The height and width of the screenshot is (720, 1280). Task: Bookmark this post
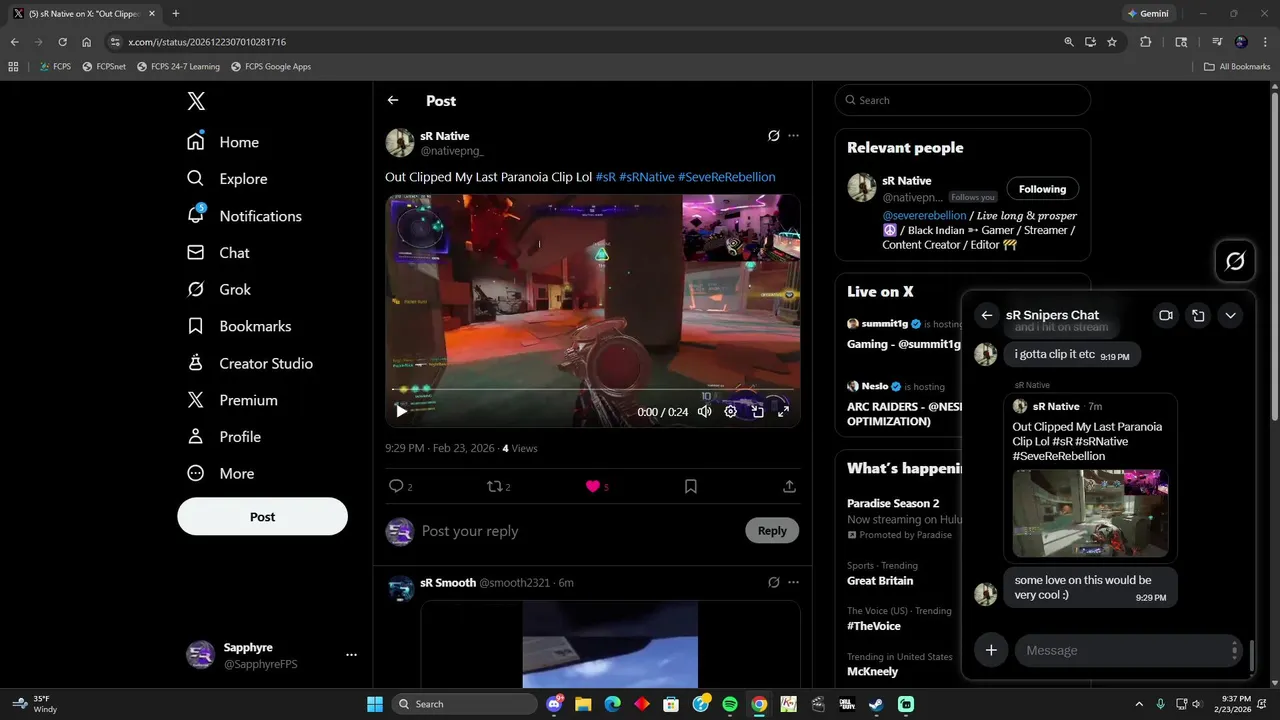tap(690, 486)
